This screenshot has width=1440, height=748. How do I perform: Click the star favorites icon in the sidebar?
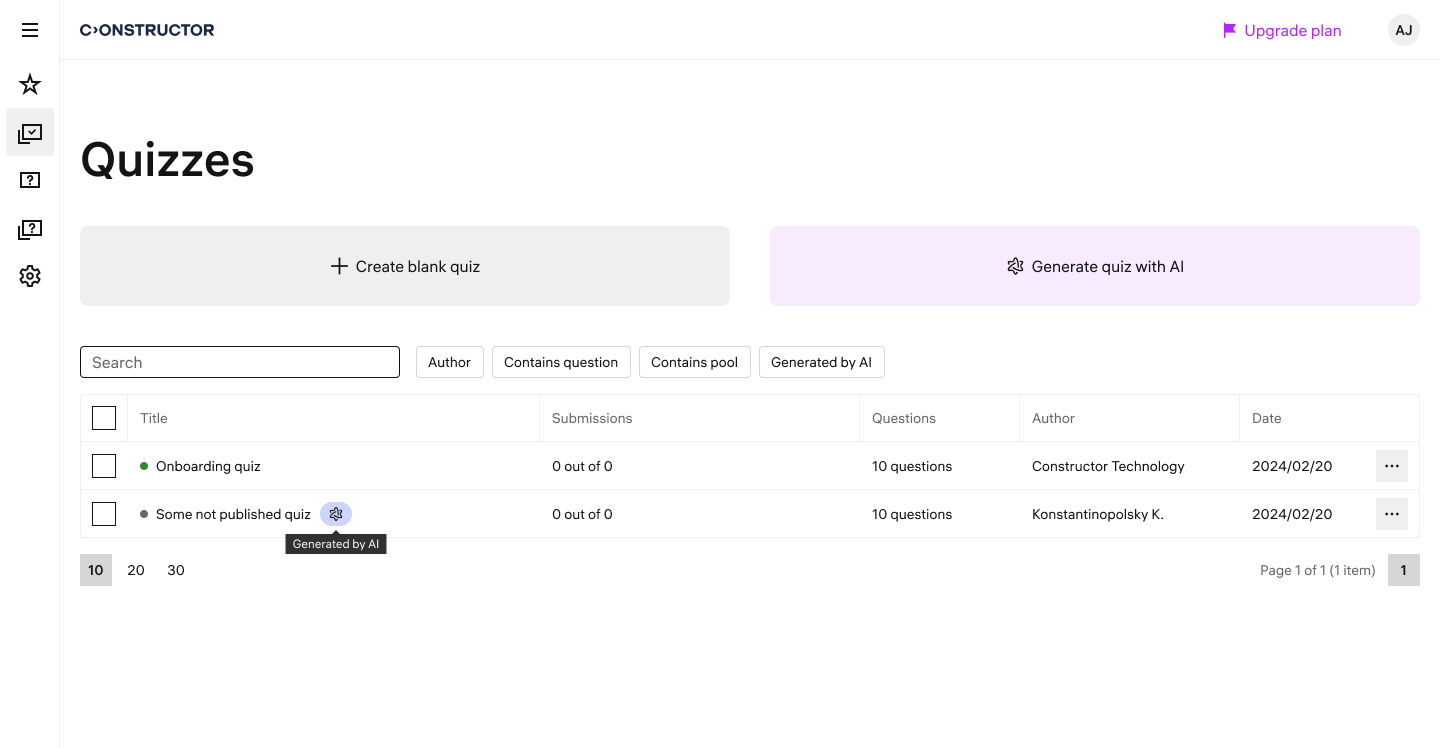(x=30, y=84)
